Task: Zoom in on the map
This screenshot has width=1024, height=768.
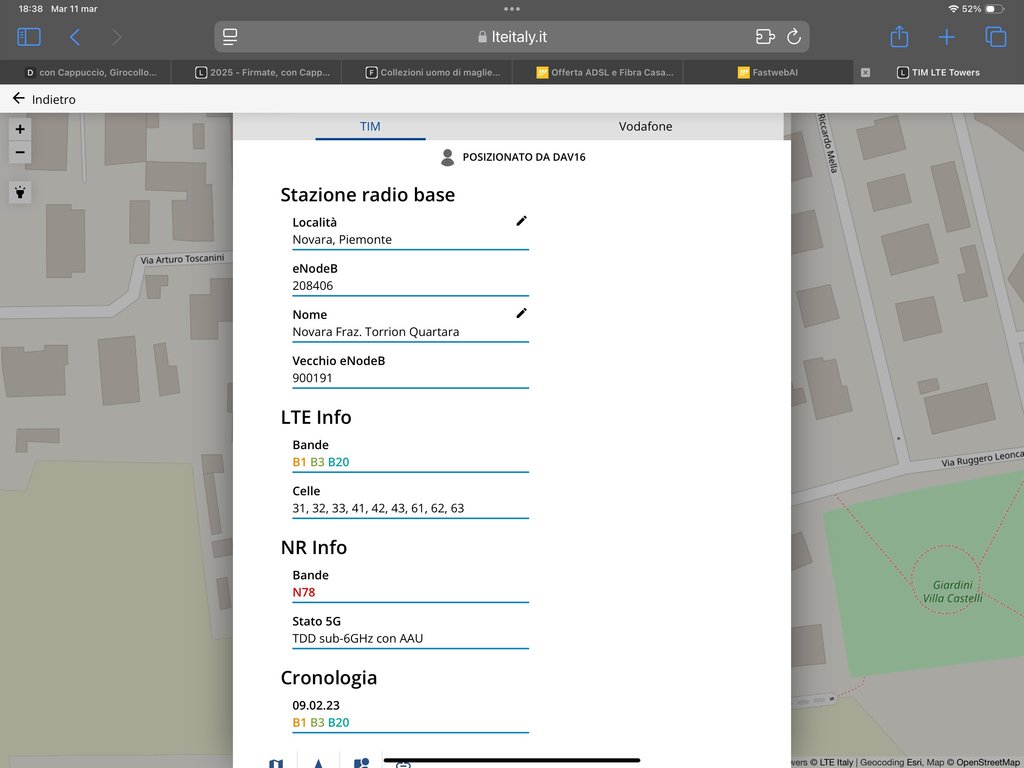Action: pyautogui.click(x=20, y=129)
